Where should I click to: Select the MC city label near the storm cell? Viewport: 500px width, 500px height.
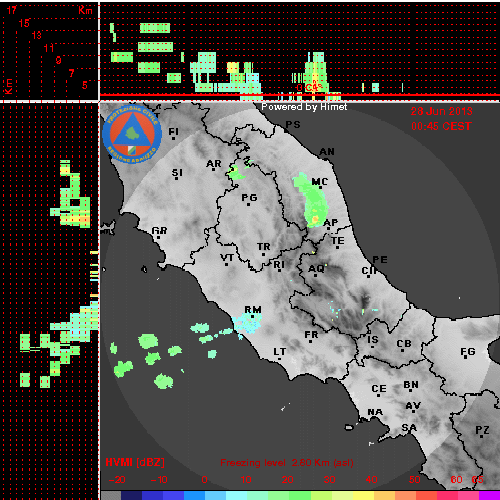point(320,182)
